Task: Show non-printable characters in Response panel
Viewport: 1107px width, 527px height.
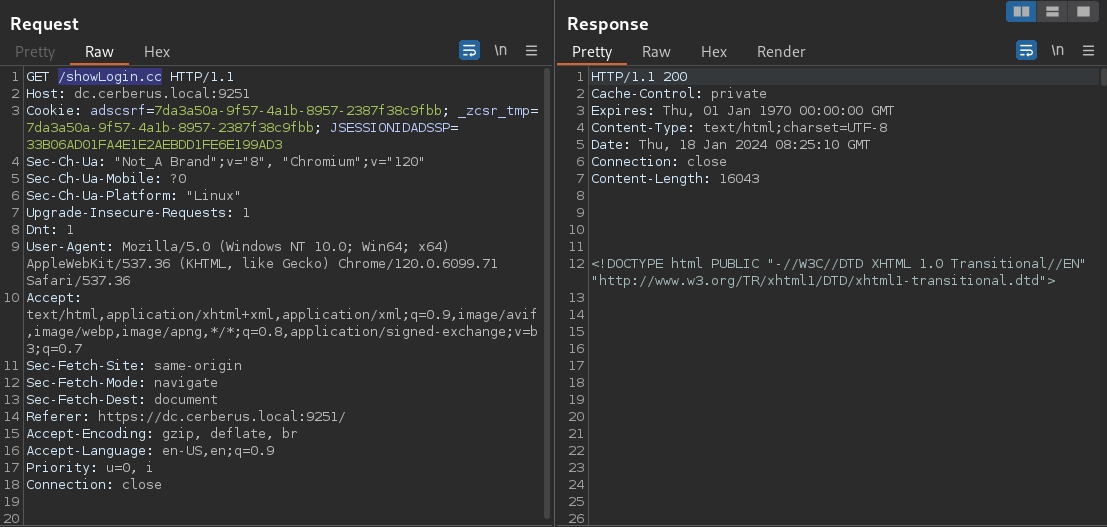Action: tap(1058, 50)
